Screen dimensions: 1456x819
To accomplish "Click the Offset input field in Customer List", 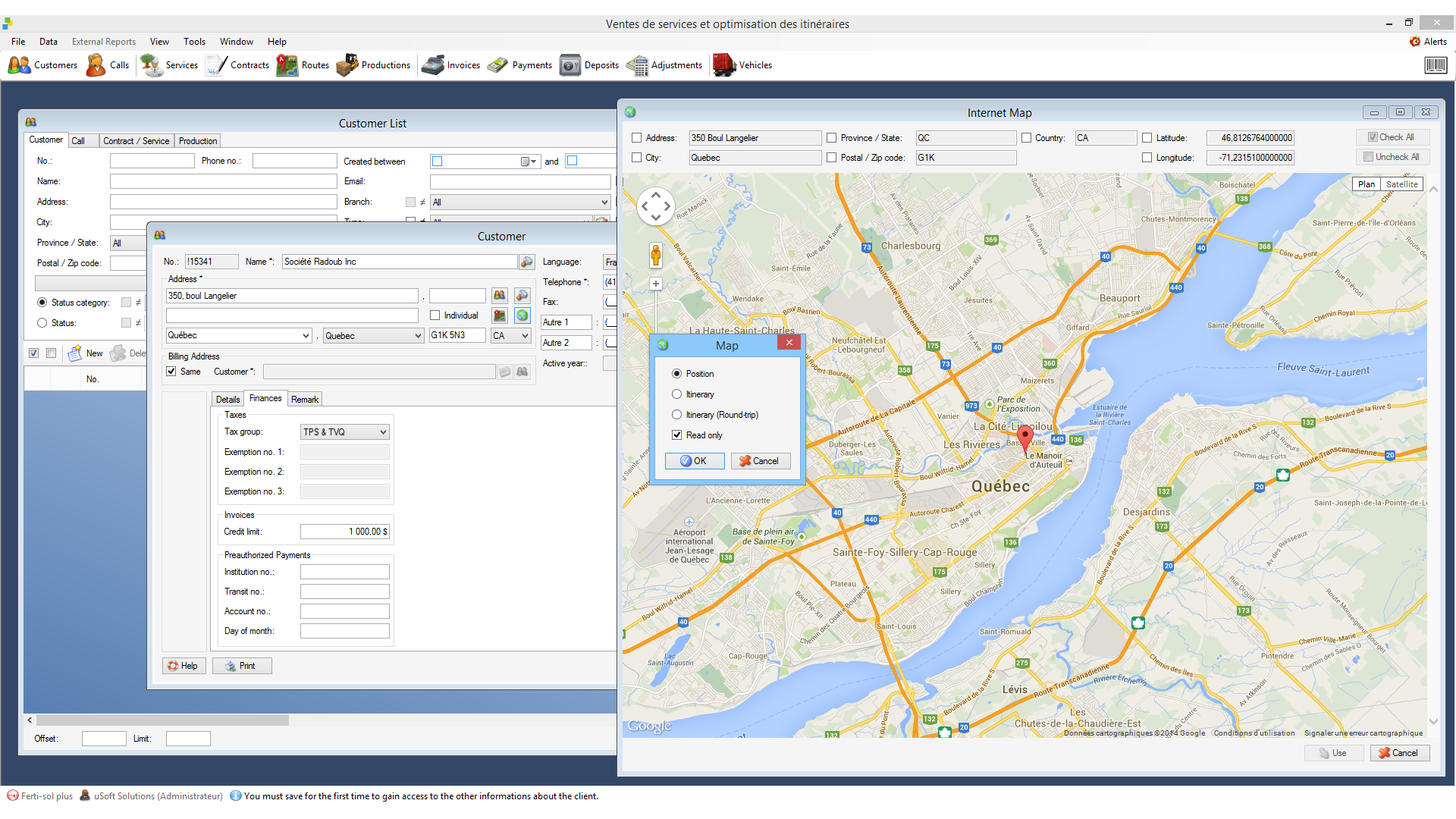I will pyautogui.click(x=104, y=739).
